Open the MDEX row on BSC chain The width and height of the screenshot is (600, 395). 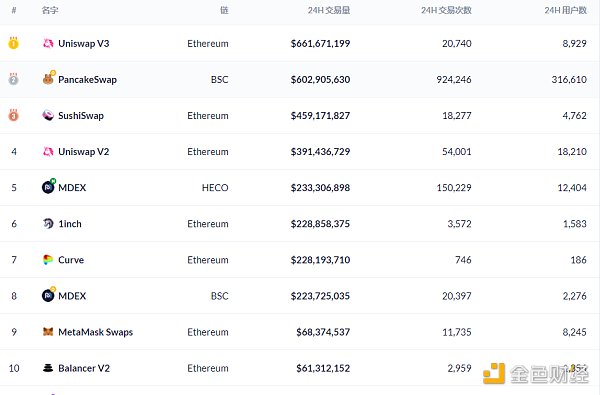(300, 296)
